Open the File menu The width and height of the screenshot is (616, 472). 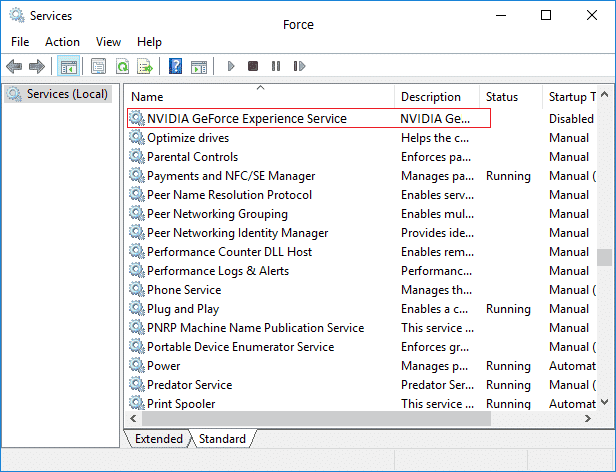(20, 42)
